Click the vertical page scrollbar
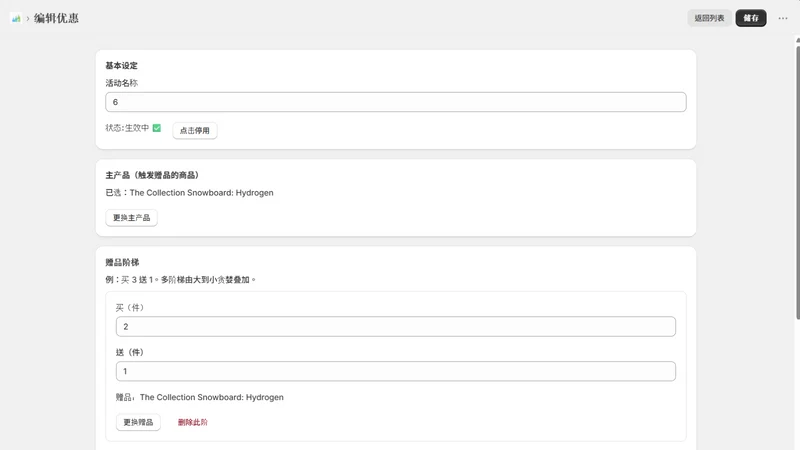800x450 pixels. tap(797, 183)
